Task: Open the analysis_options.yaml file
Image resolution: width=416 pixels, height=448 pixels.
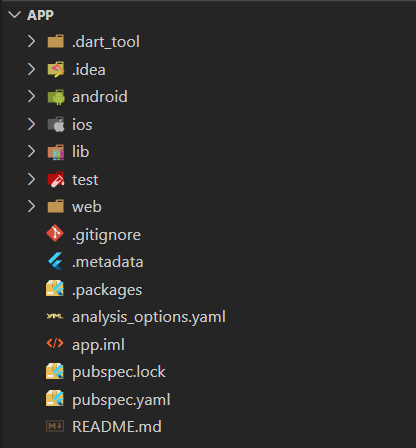Action: tap(149, 317)
